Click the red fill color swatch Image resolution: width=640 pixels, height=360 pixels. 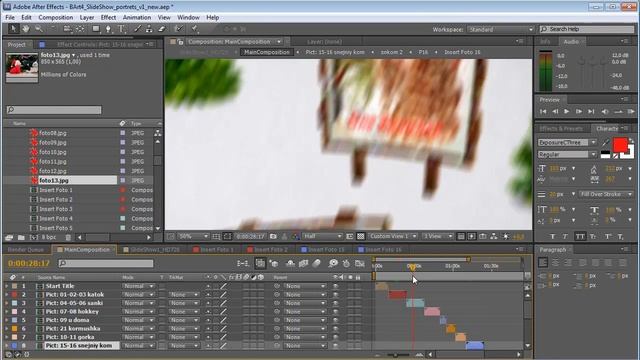pyautogui.click(x=620, y=146)
